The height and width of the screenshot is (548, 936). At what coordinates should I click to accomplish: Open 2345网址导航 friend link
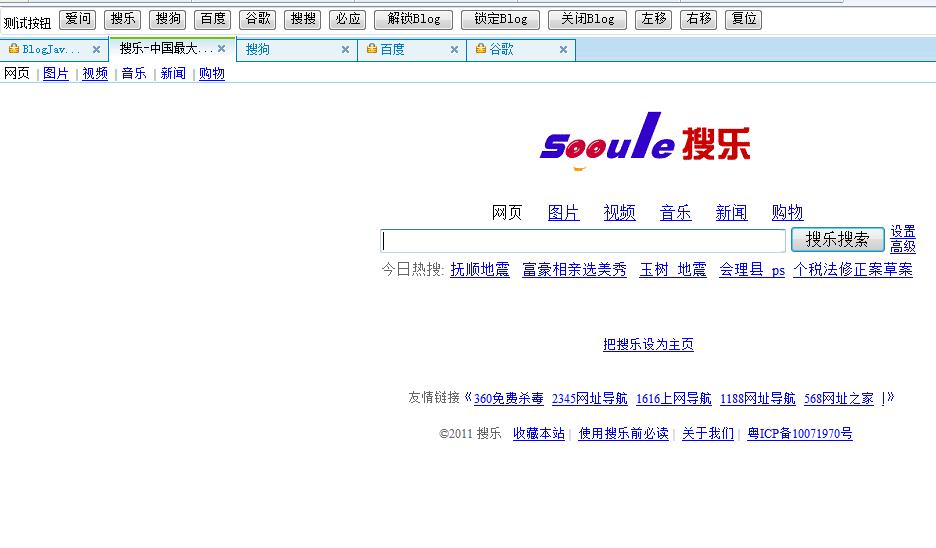pyautogui.click(x=590, y=398)
